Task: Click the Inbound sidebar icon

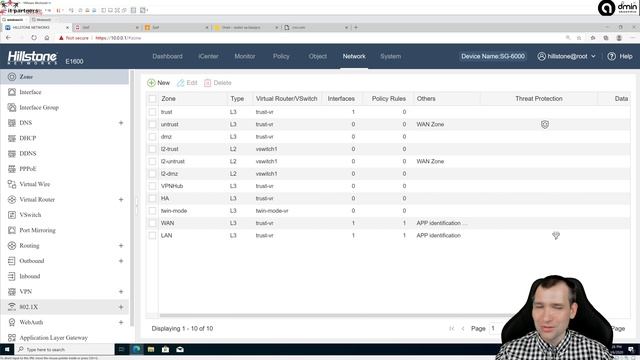Action: (12, 276)
